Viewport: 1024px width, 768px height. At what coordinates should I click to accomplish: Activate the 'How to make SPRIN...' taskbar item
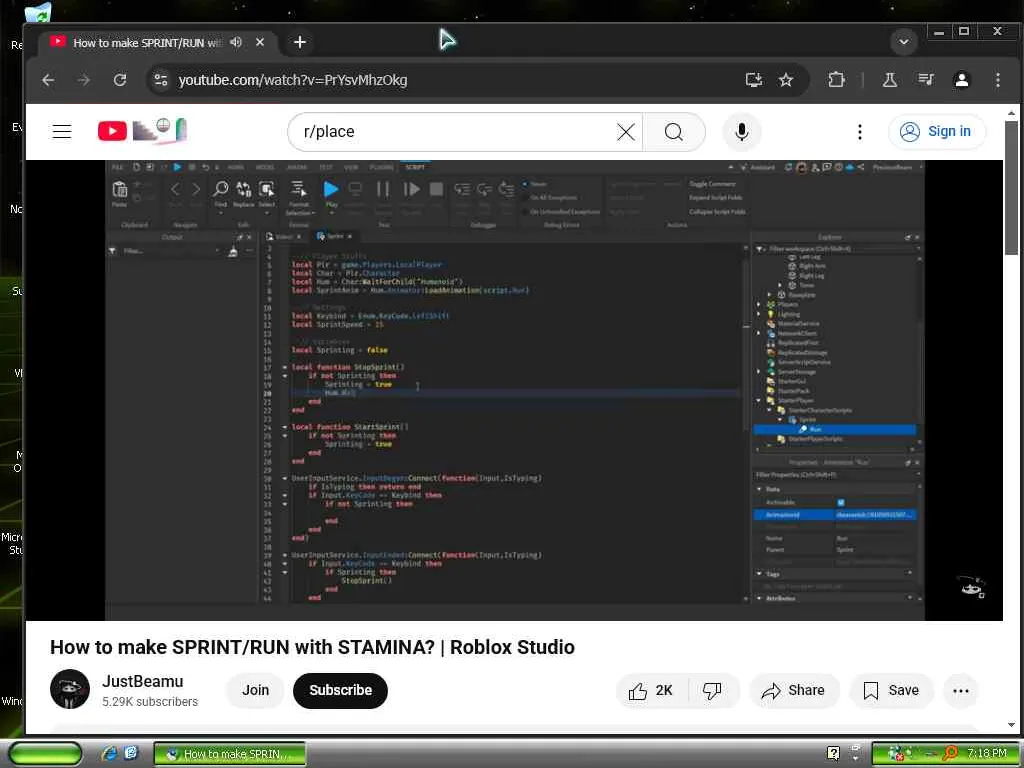pos(230,754)
